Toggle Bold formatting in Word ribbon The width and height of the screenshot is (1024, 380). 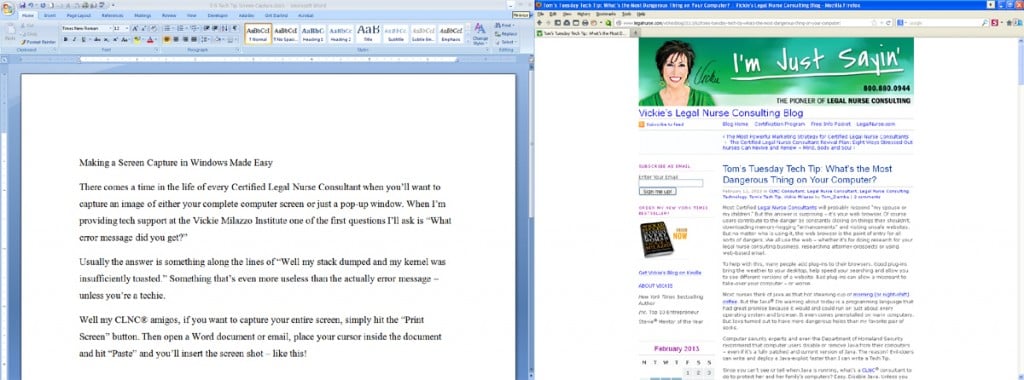tap(65, 39)
